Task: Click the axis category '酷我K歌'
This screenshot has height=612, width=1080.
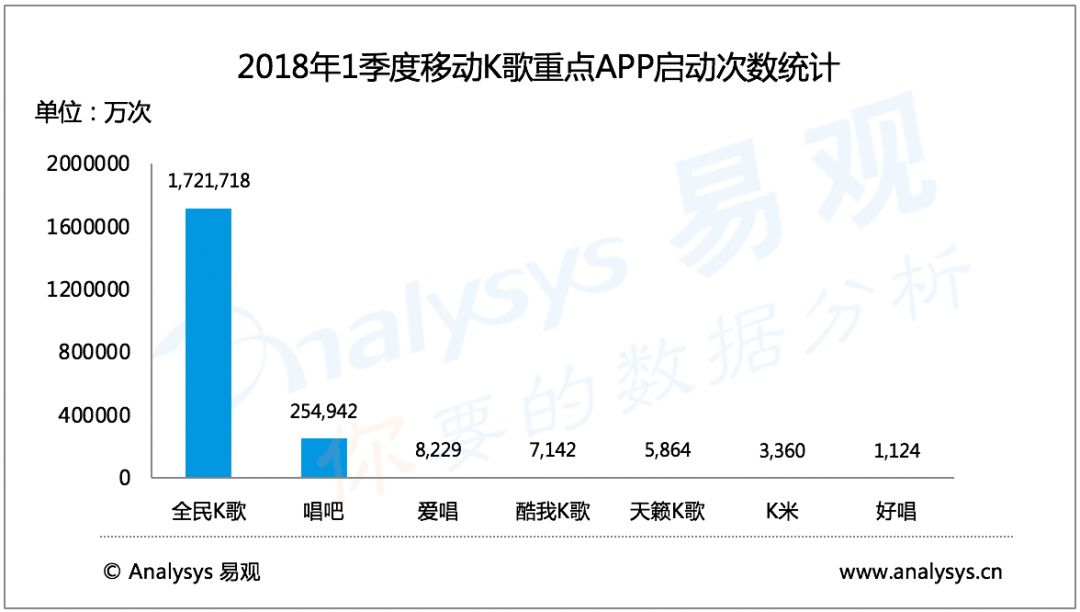Action: pos(552,511)
